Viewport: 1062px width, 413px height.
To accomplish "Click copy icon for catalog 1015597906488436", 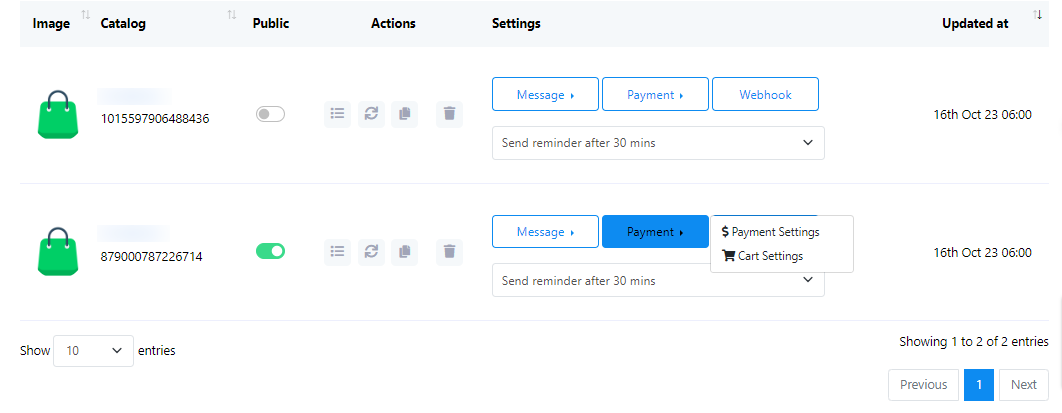I will coord(404,114).
